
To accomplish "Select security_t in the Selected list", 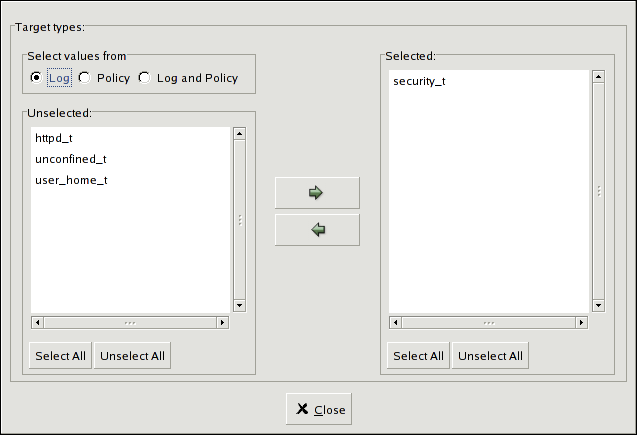I will [419, 80].
